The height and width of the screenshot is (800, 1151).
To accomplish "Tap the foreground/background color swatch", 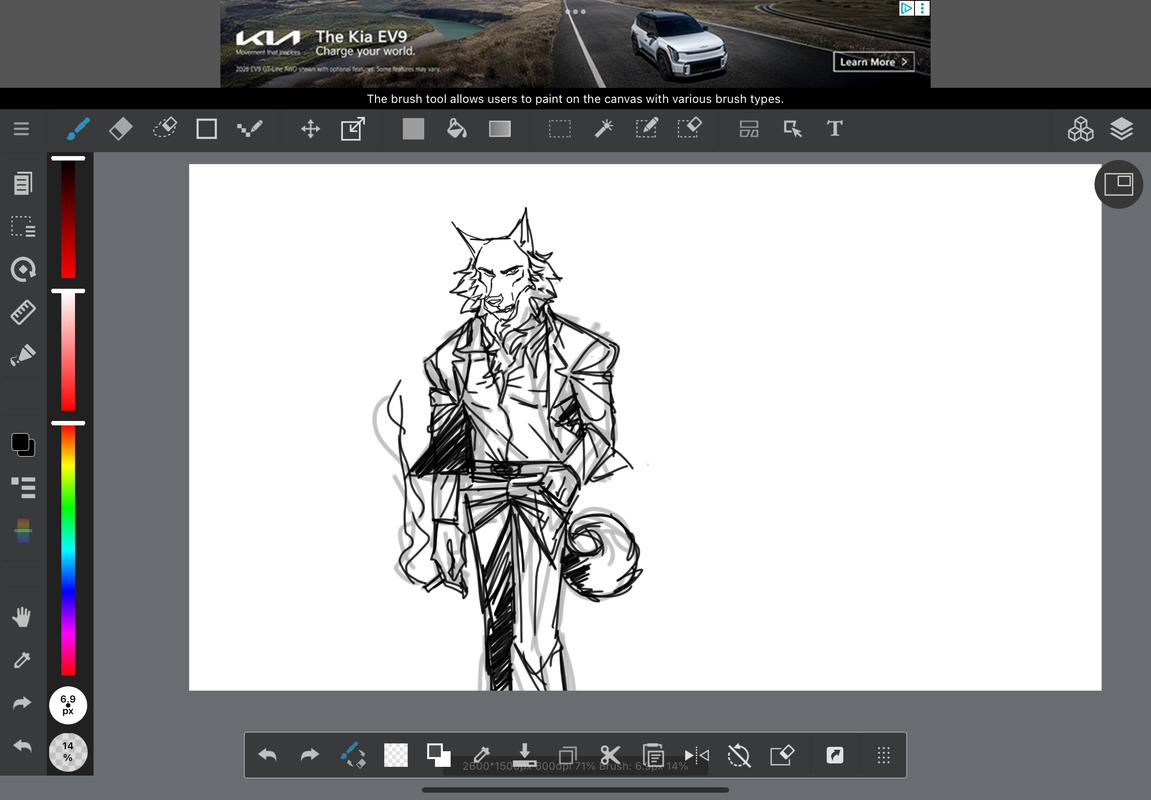I will (23, 444).
